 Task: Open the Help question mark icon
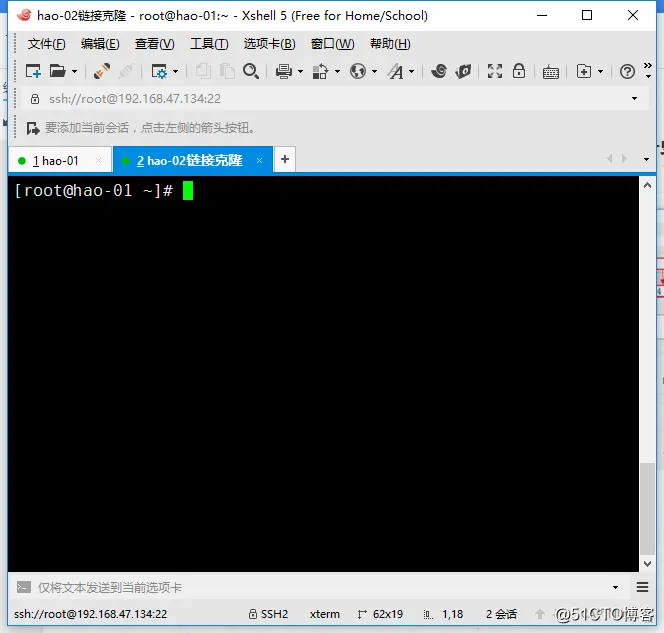(627, 72)
